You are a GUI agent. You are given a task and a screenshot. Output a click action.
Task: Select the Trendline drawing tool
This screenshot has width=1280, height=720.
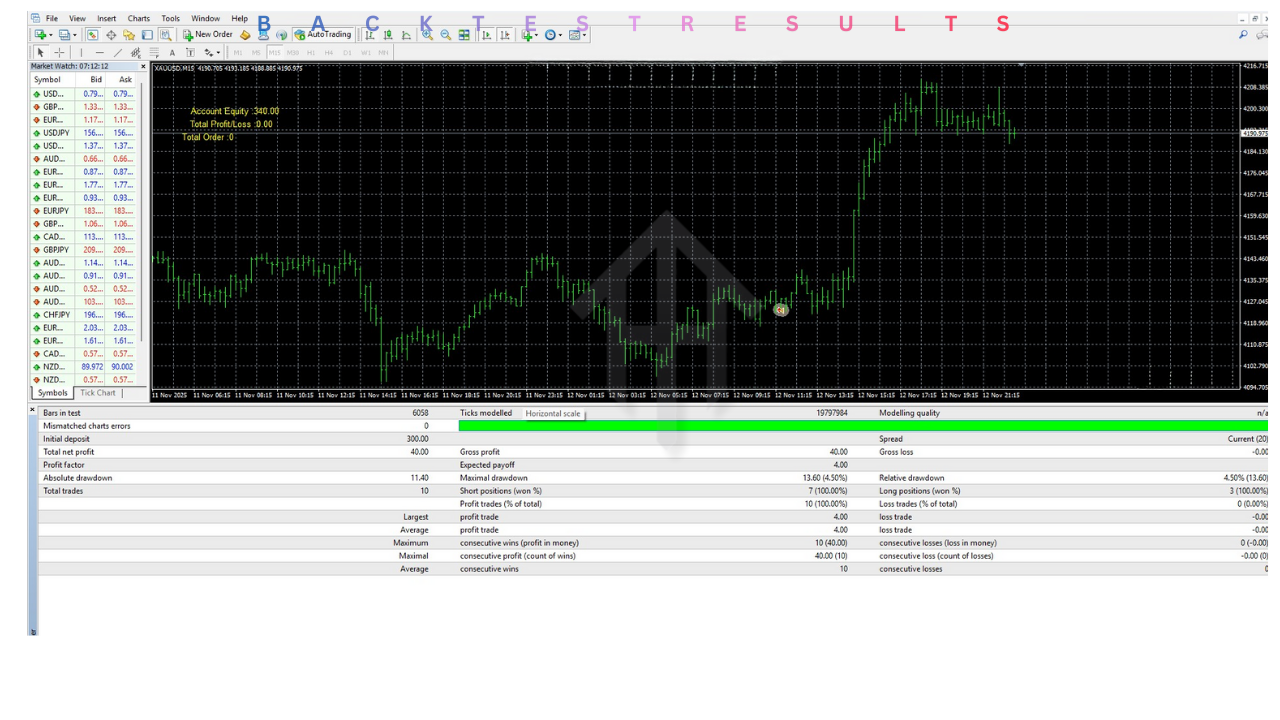(118, 52)
